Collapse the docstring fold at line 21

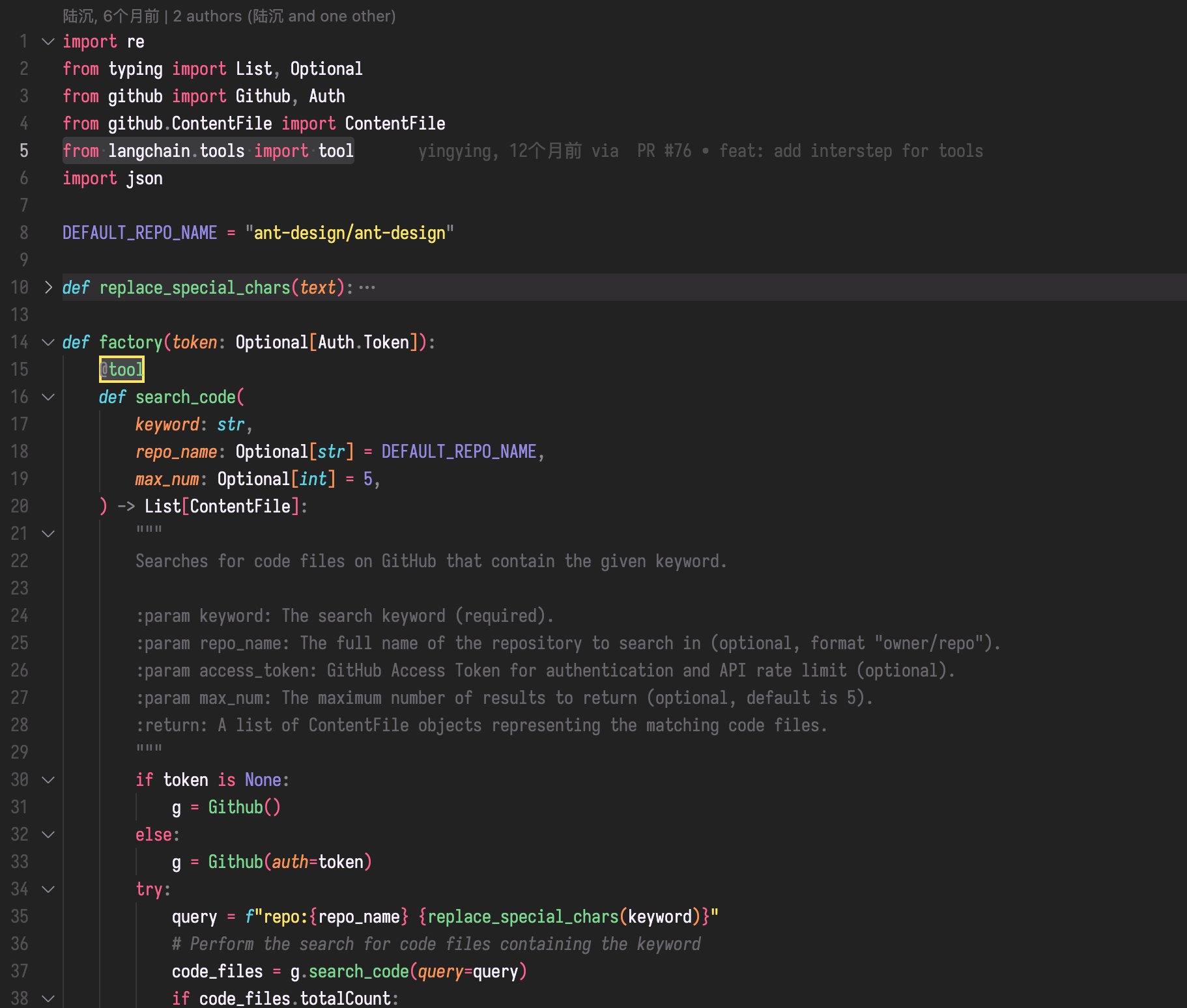coord(48,534)
